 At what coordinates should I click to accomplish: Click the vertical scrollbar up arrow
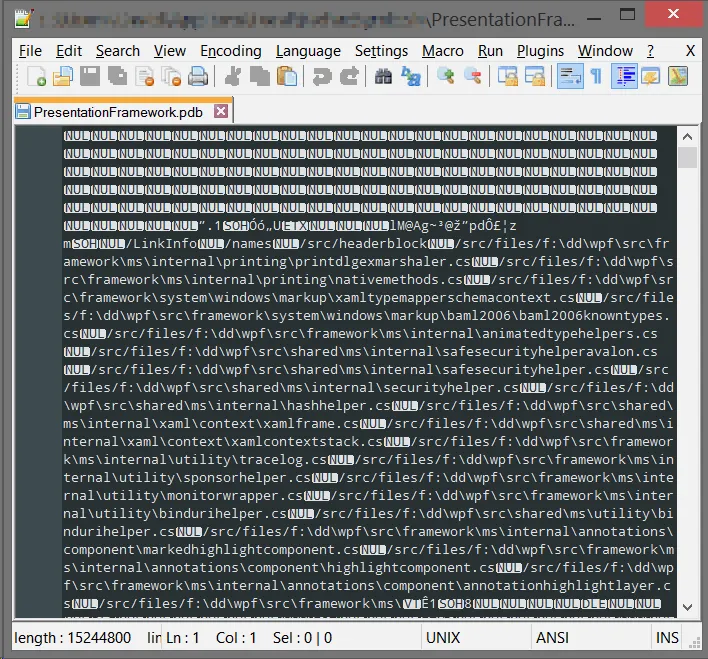[687, 136]
